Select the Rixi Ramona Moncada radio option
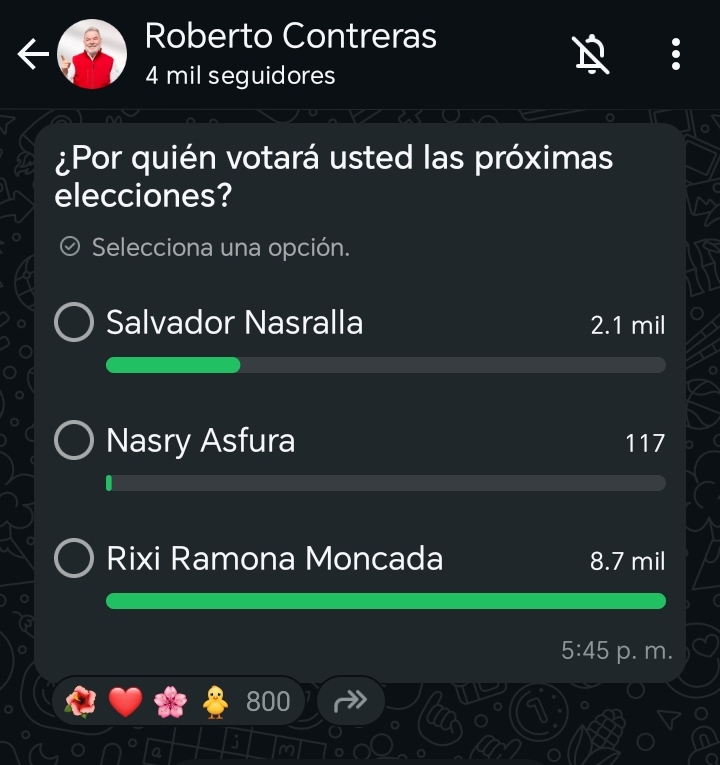This screenshot has height=765, width=720. [x=74, y=559]
